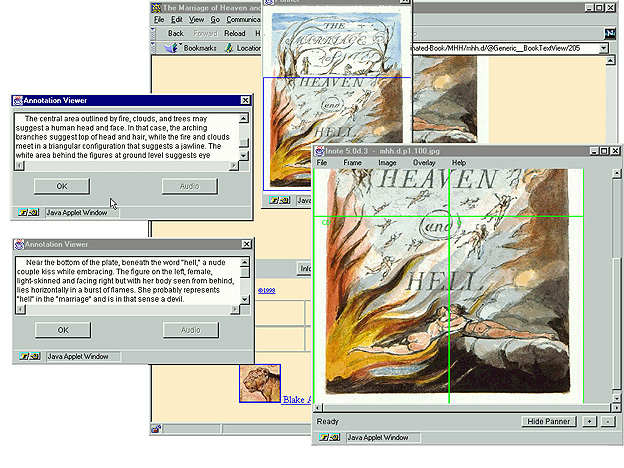Click the plus zoom-in button in Inote
Screen dimensions: 624x468
(x=589, y=421)
